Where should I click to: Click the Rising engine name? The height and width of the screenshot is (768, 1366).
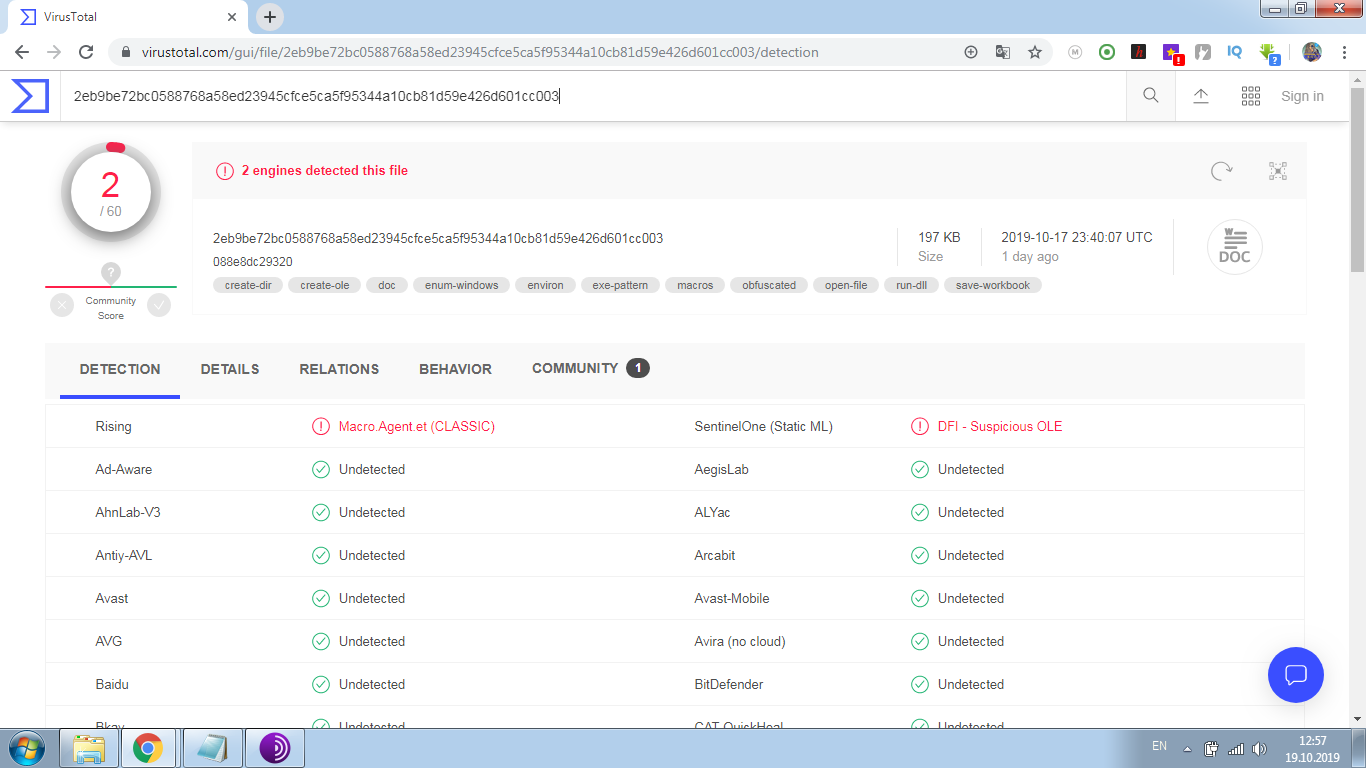click(x=114, y=426)
